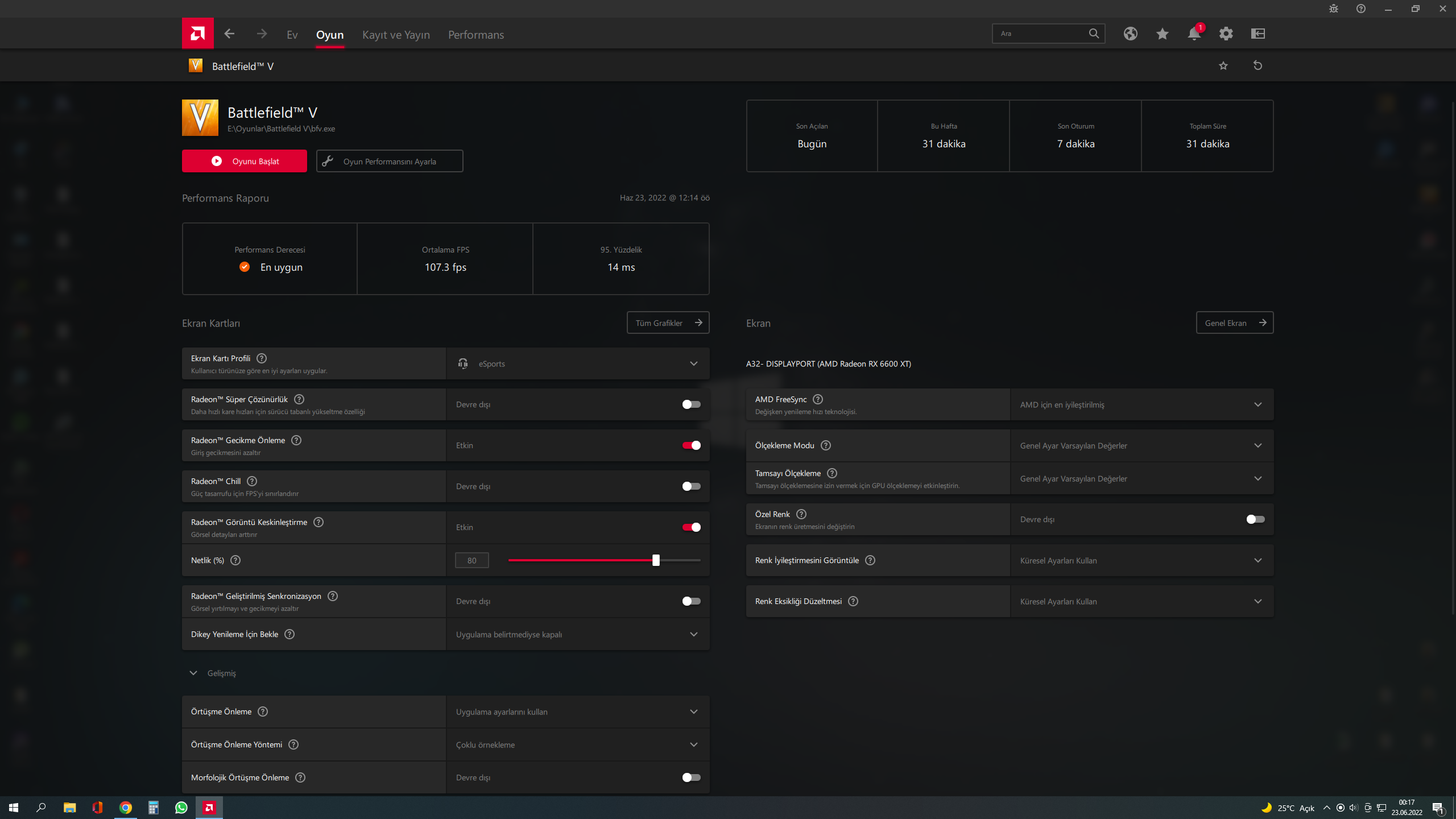Open the notifications bell icon
1456x819 pixels.
point(1194,34)
